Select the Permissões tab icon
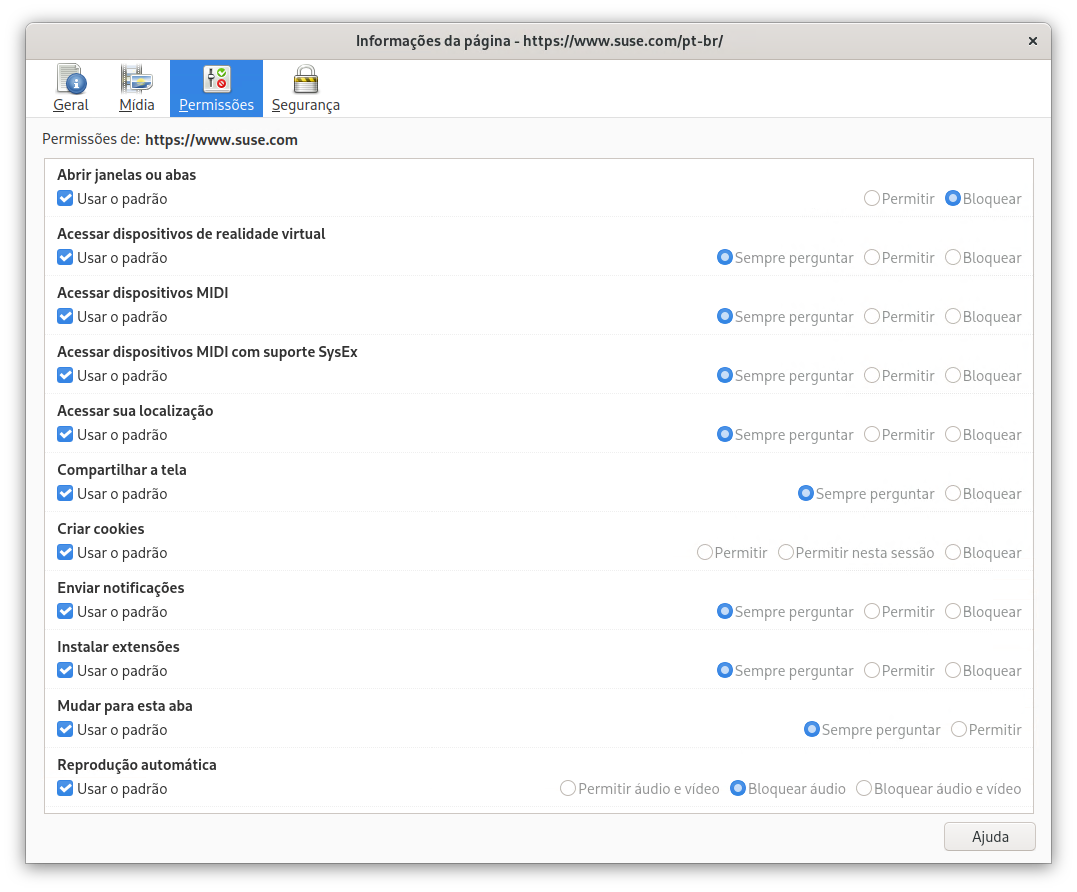The image size is (1077, 892). pyautogui.click(x=216, y=80)
